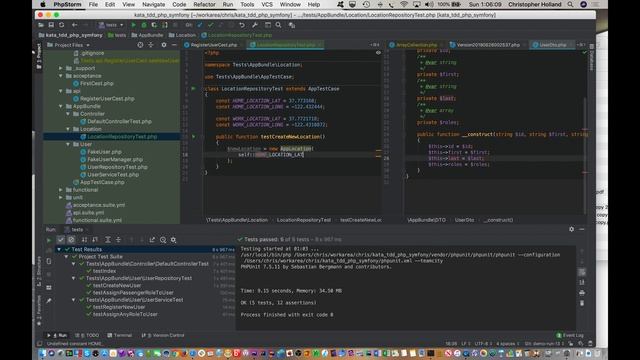640x360 pixels.
Task: Sort test results alphabetically
Action: (x=84, y=240)
